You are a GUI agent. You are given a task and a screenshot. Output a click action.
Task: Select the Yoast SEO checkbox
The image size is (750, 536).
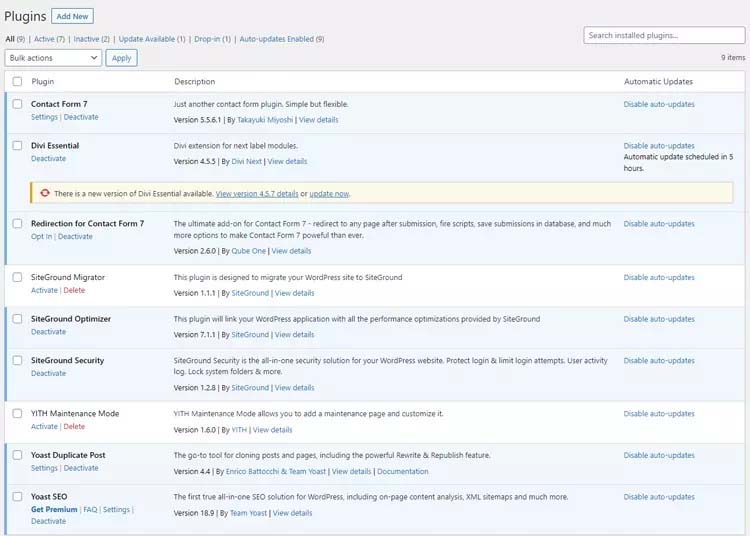point(17,496)
